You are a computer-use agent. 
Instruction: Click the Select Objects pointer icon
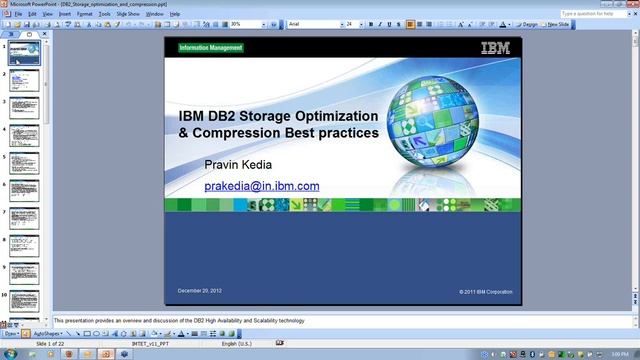pyautogui.click(x=25, y=334)
